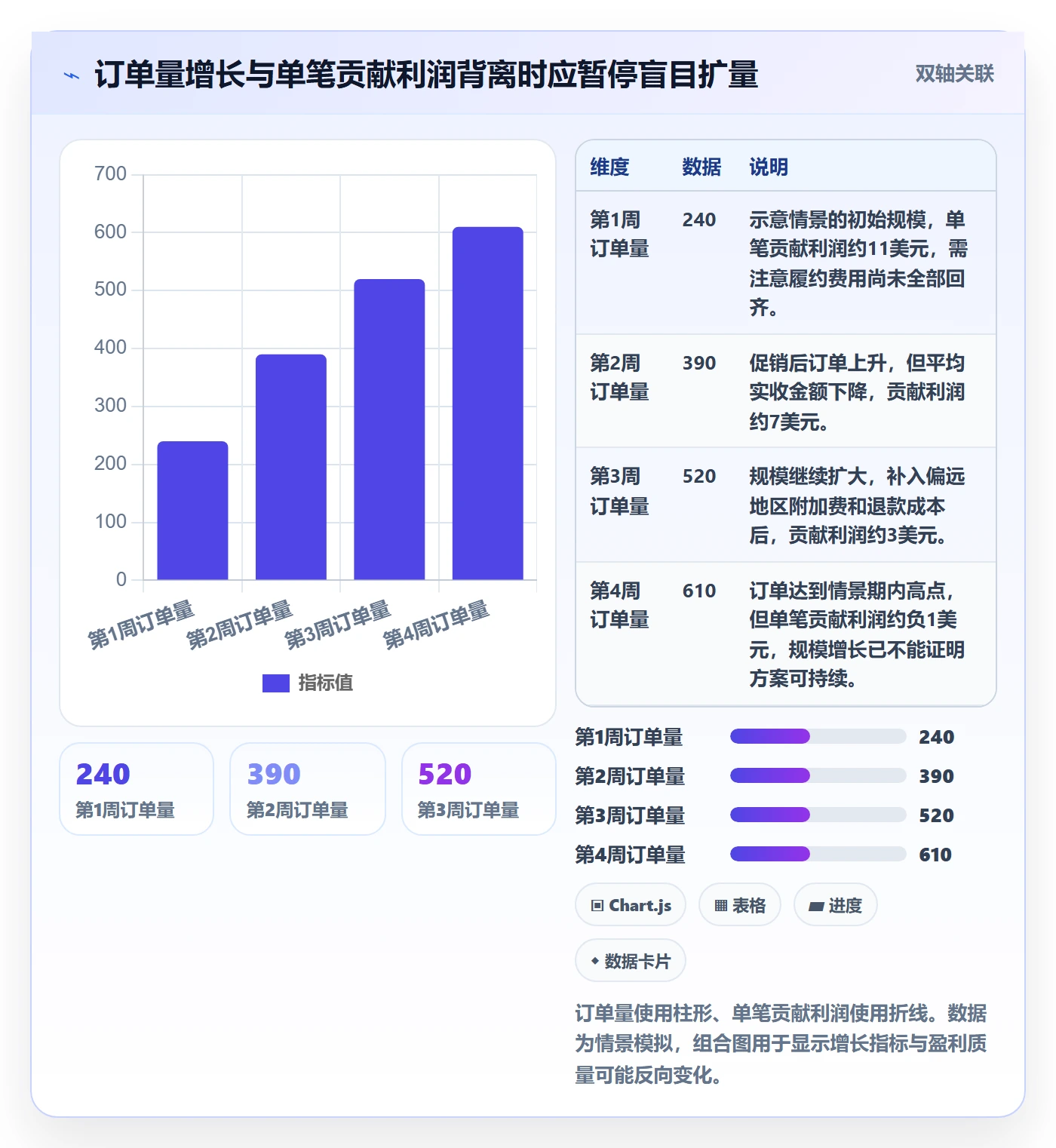Click the lightning bolt icon beside the title
The image size is (1056, 1148).
[72, 75]
